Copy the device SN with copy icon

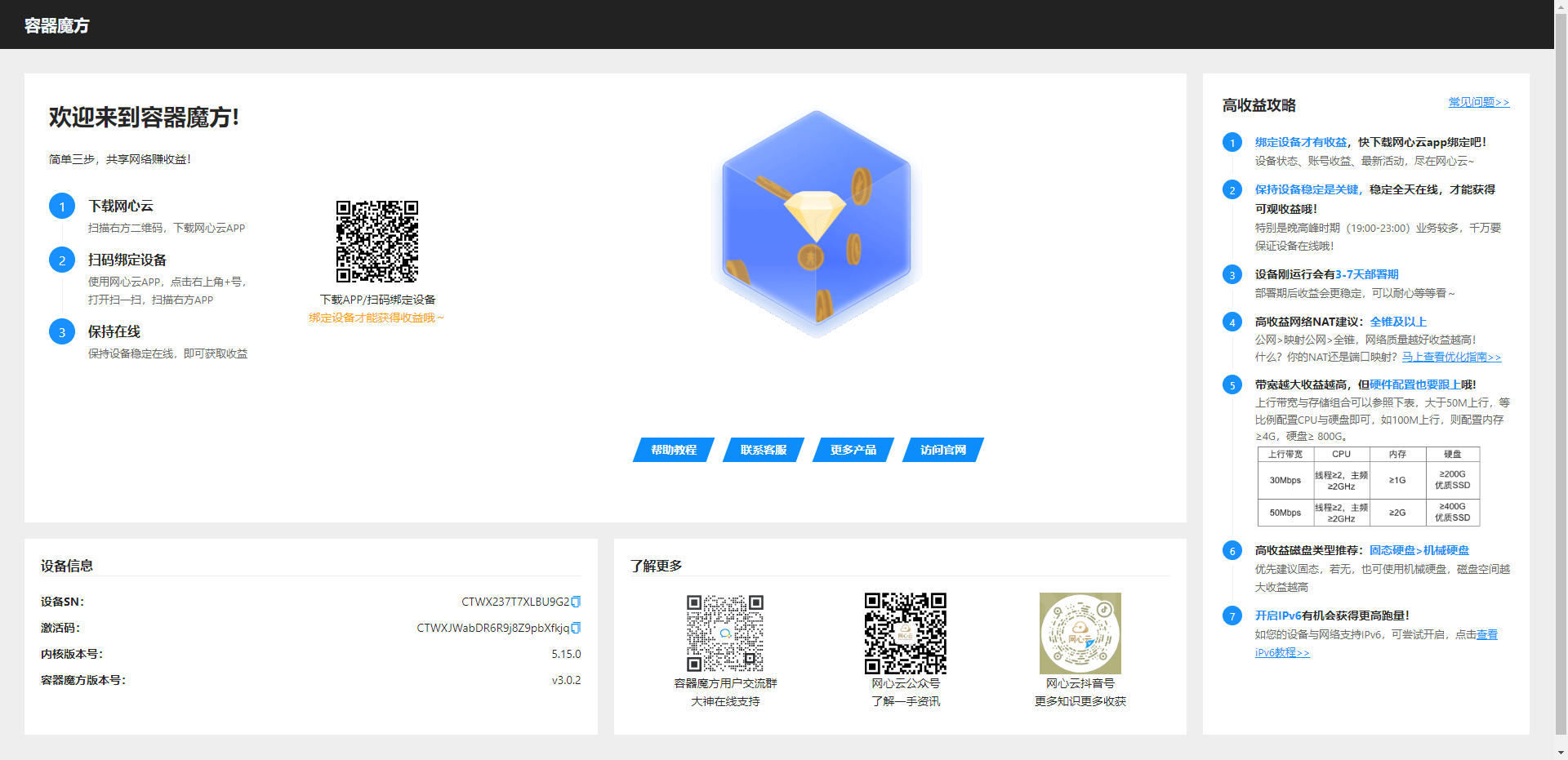point(576,602)
